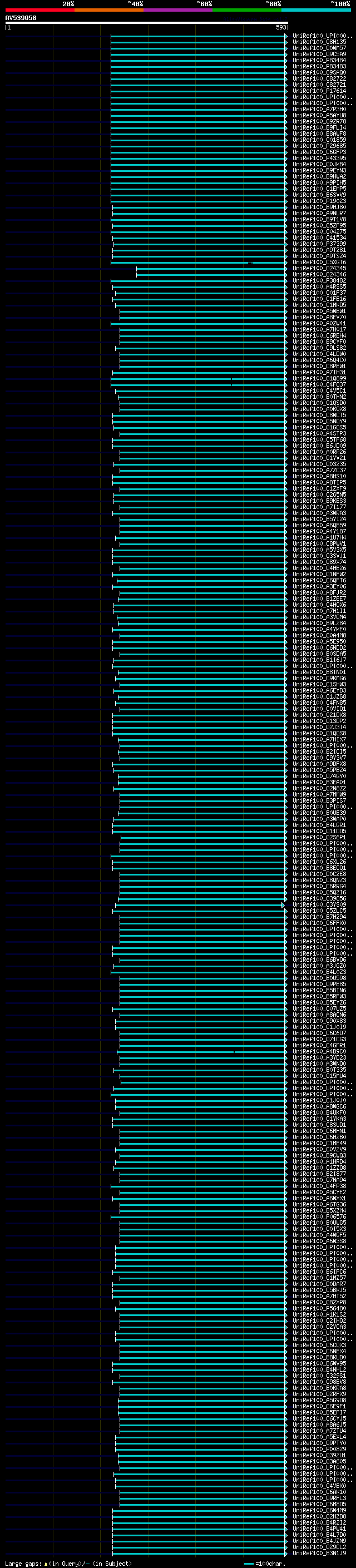Select the UniRef100_Q01859 label
356x1568 pixels.
pos(319,140)
